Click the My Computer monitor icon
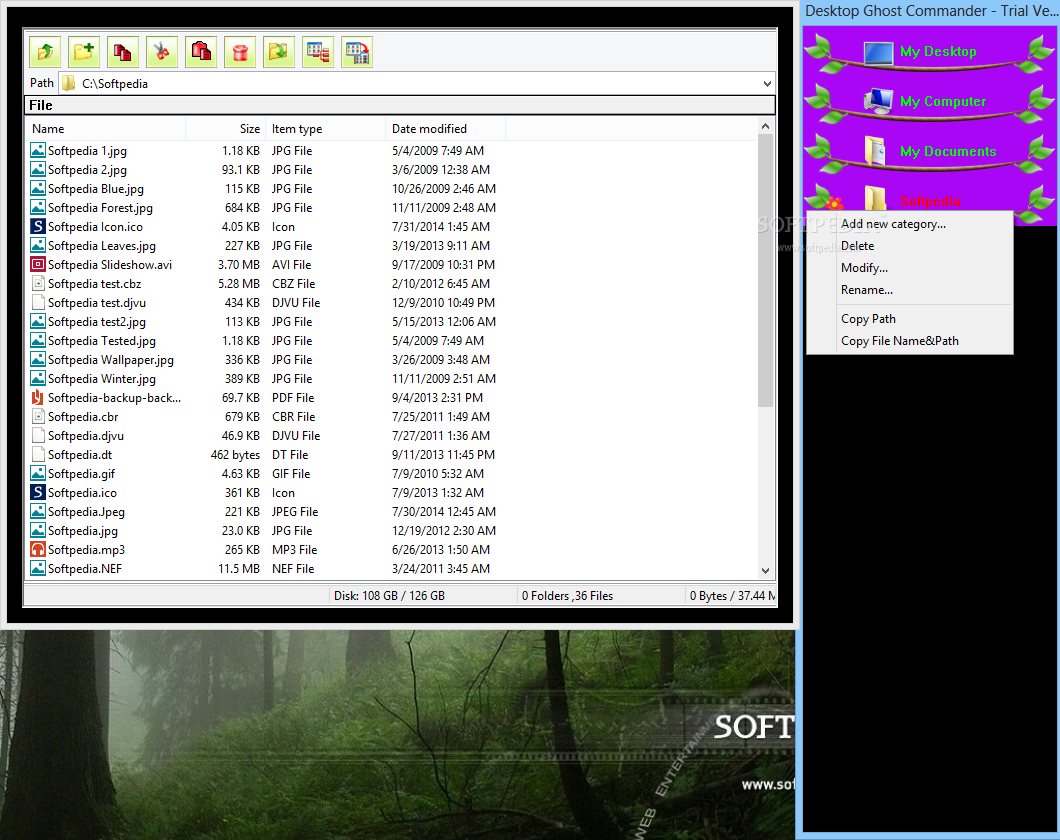Image resolution: width=1060 pixels, height=840 pixels. click(878, 101)
